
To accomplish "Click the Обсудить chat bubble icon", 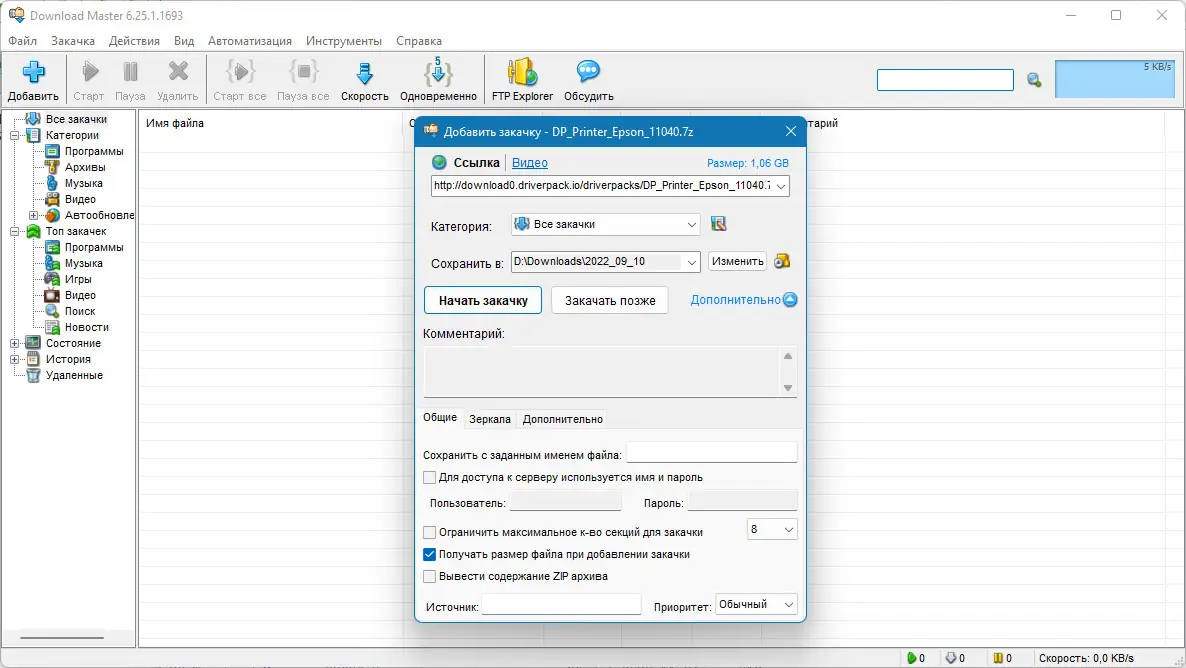I will pos(588,72).
